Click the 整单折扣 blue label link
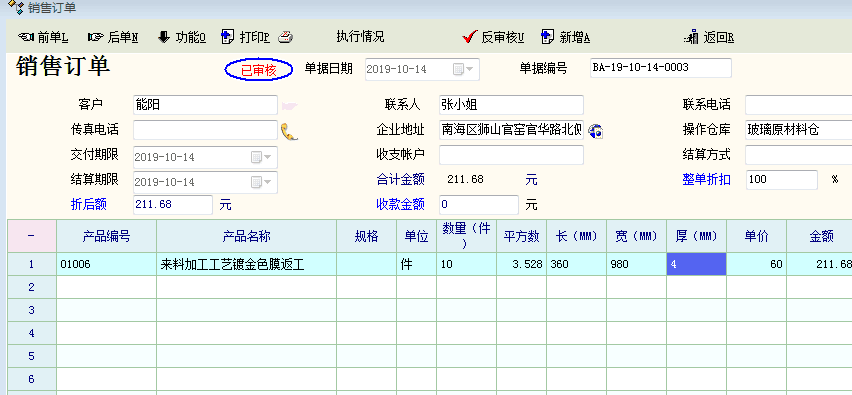Screen dimensions: 852x395 pyautogui.click(x=706, y=180)
